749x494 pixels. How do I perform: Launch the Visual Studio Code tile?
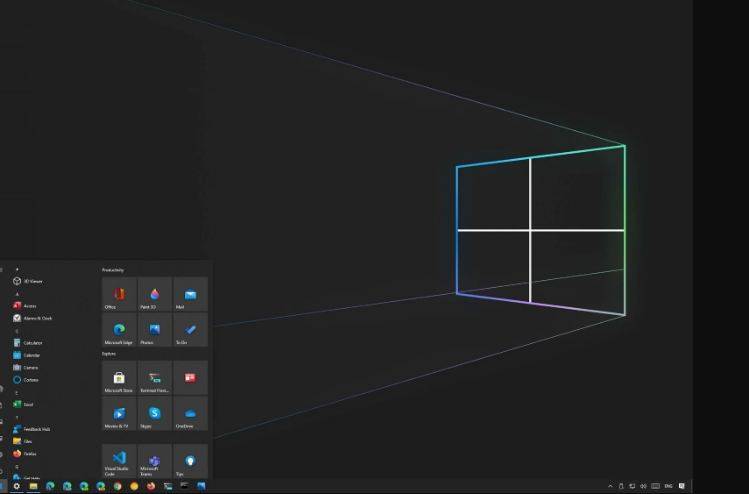click(119, 461)
